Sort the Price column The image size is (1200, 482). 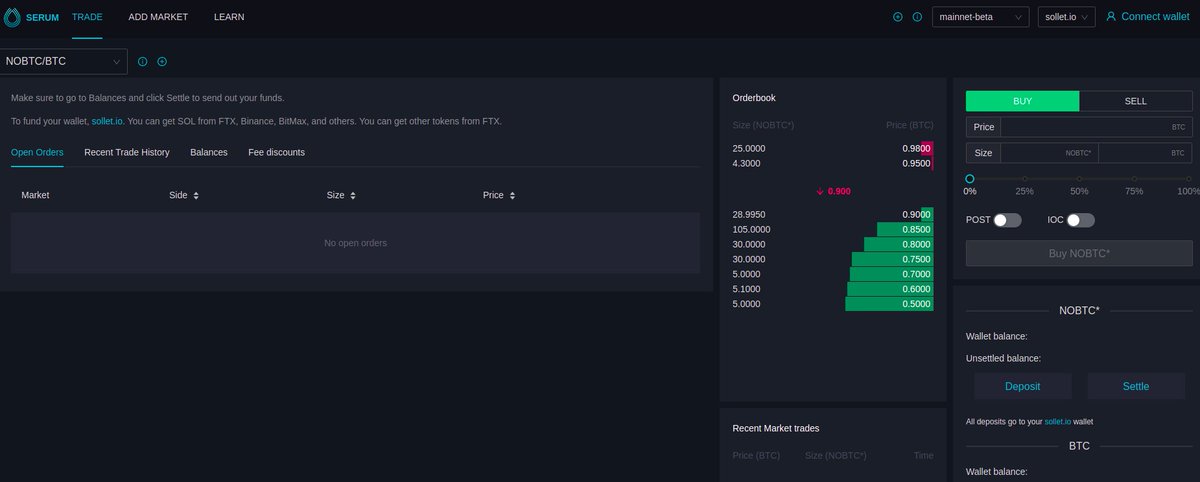(499, 195)
